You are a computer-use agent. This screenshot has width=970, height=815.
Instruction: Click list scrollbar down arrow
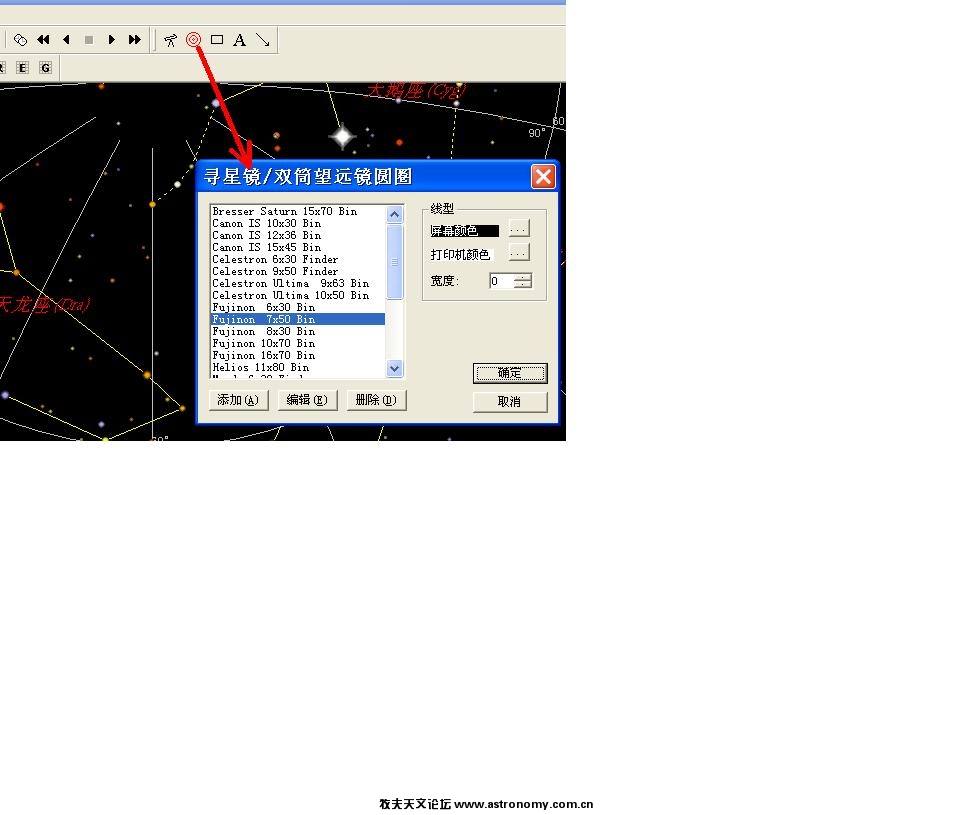[x=395, y=369]
